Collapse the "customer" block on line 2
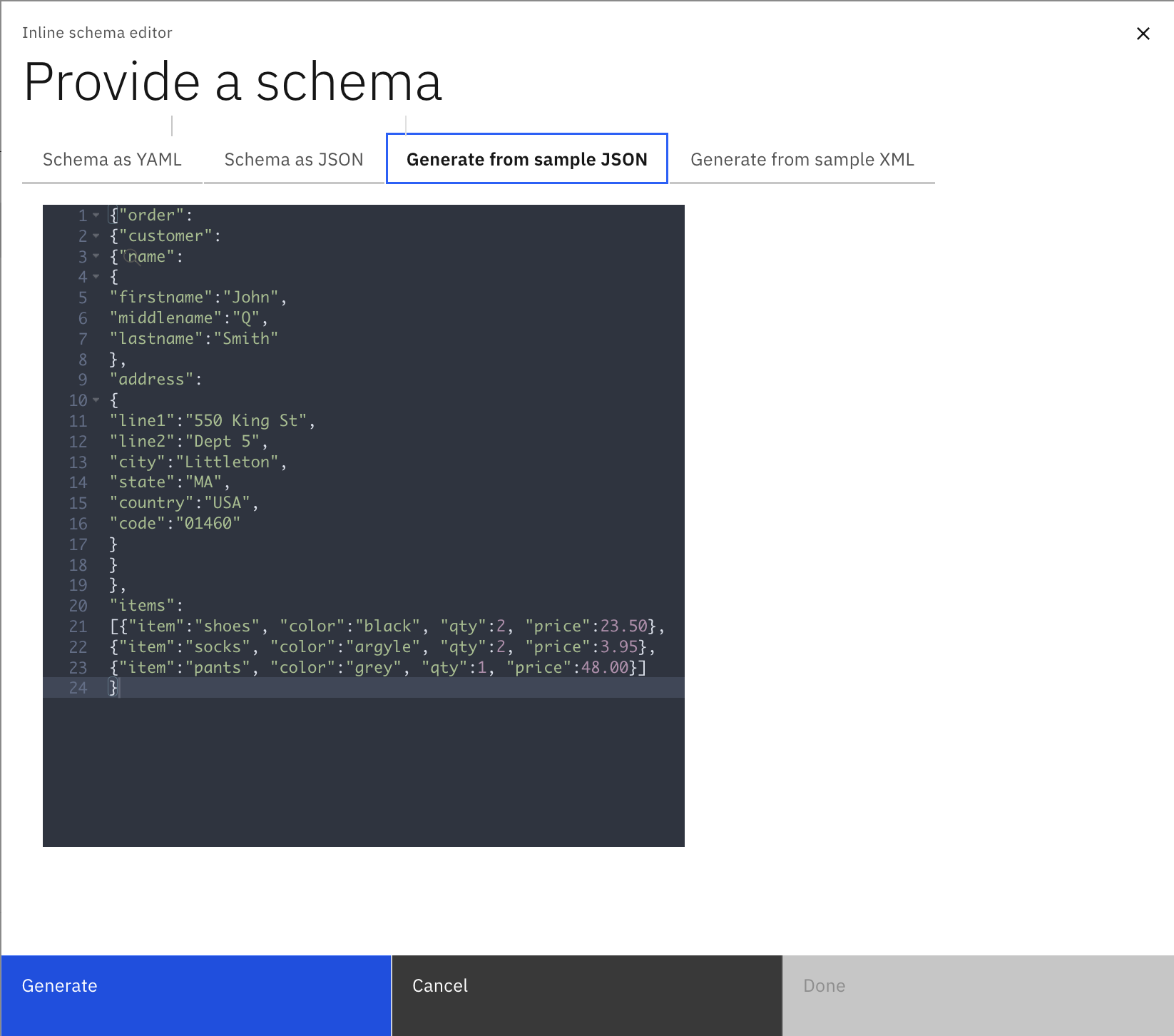This screenshot has width=1174, height=1036. click(96, 236)
